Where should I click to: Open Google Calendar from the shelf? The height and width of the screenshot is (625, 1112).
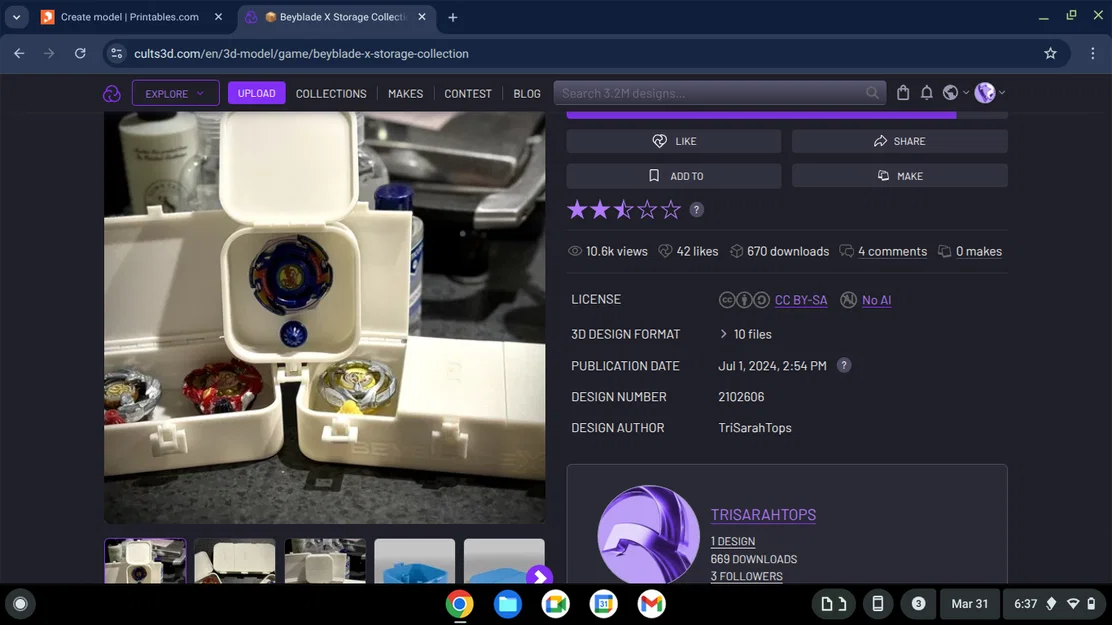point(604,604)
